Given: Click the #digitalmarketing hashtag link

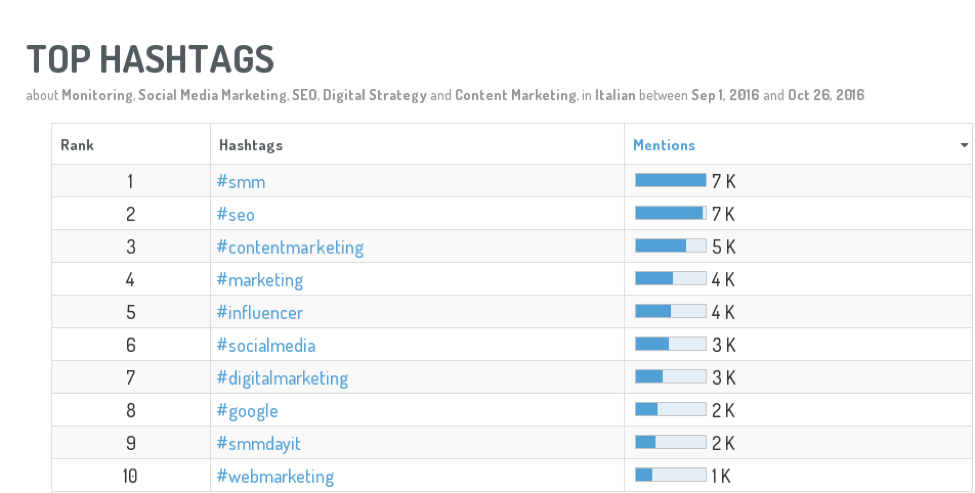Looking at the screenshot, I should click(282, 379).
